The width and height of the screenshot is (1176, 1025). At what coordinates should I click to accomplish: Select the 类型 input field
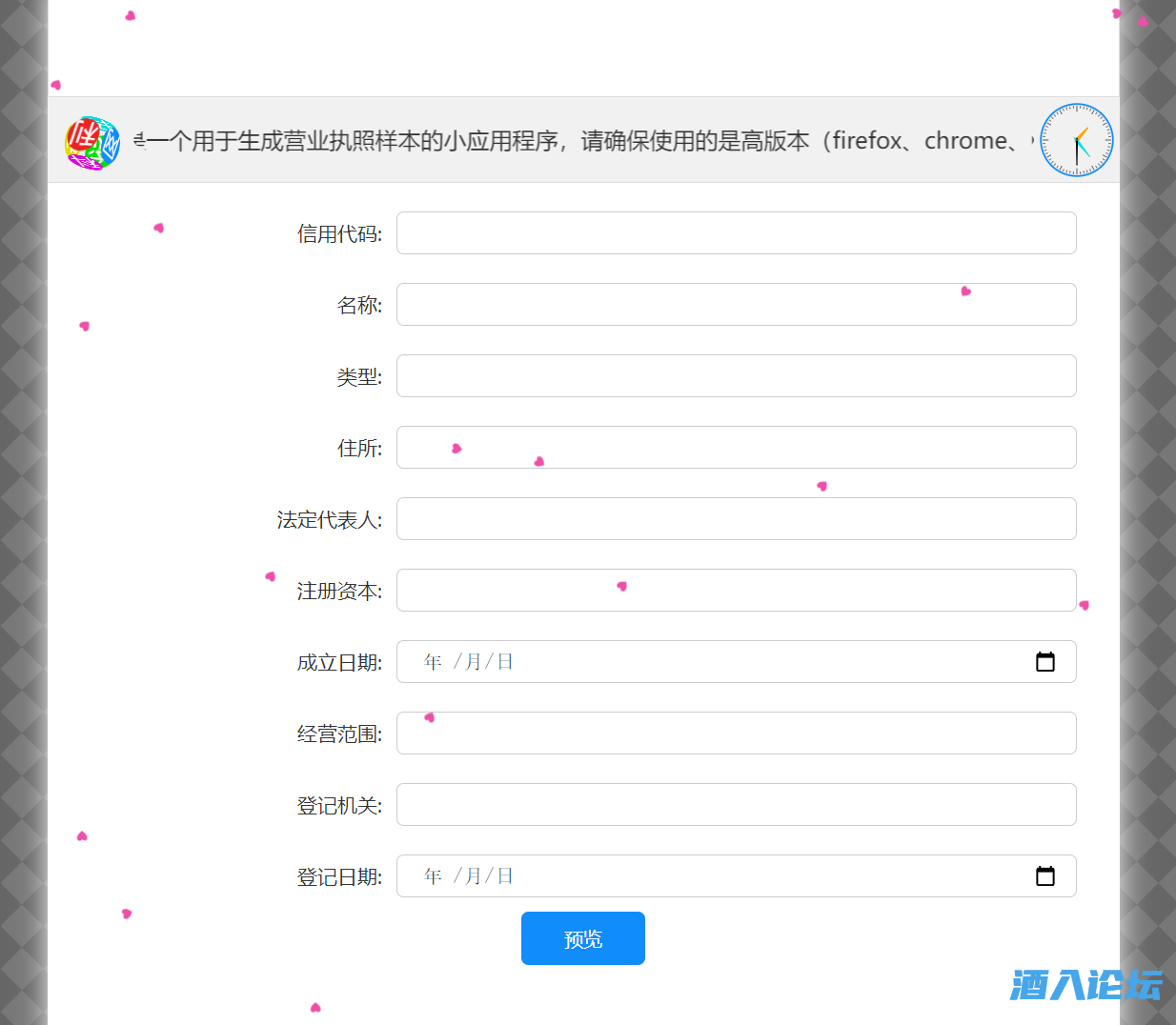[736, 376]
